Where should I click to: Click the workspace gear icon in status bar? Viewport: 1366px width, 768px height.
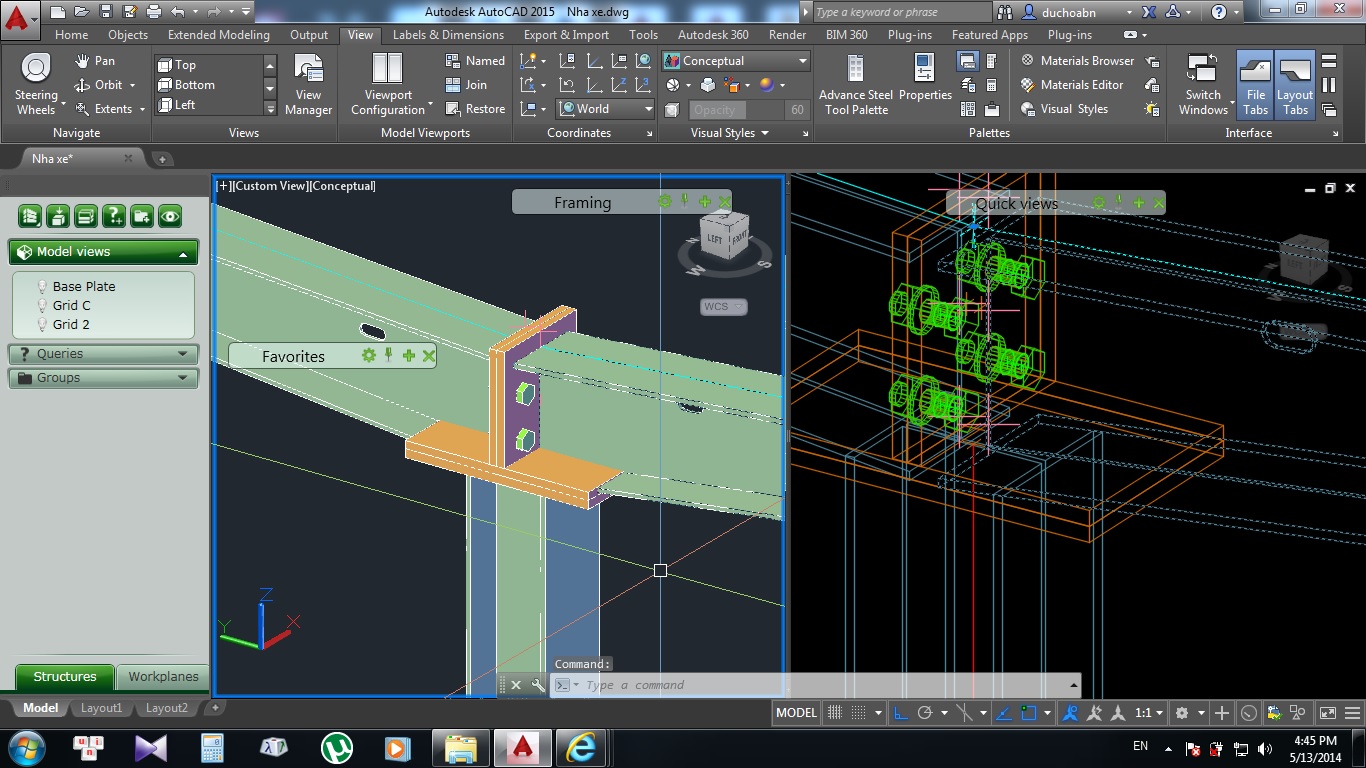pos(1182,713)
